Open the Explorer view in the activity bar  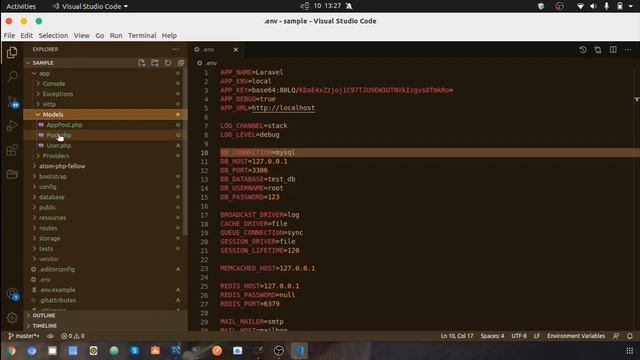(12, 52)
